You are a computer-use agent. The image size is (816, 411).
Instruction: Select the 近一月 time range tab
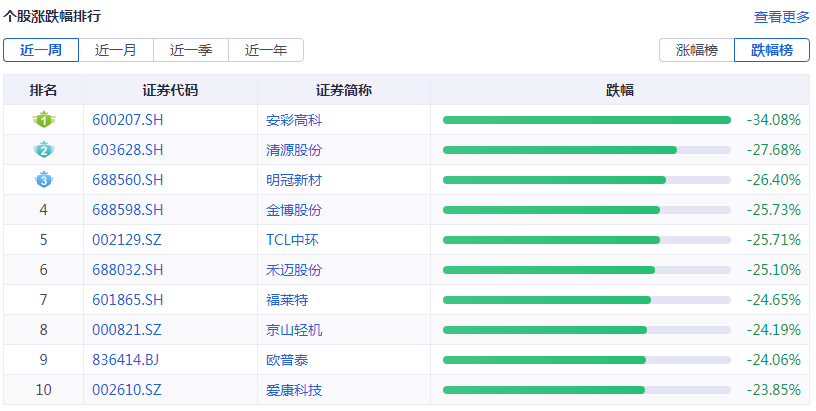(115, 50)
